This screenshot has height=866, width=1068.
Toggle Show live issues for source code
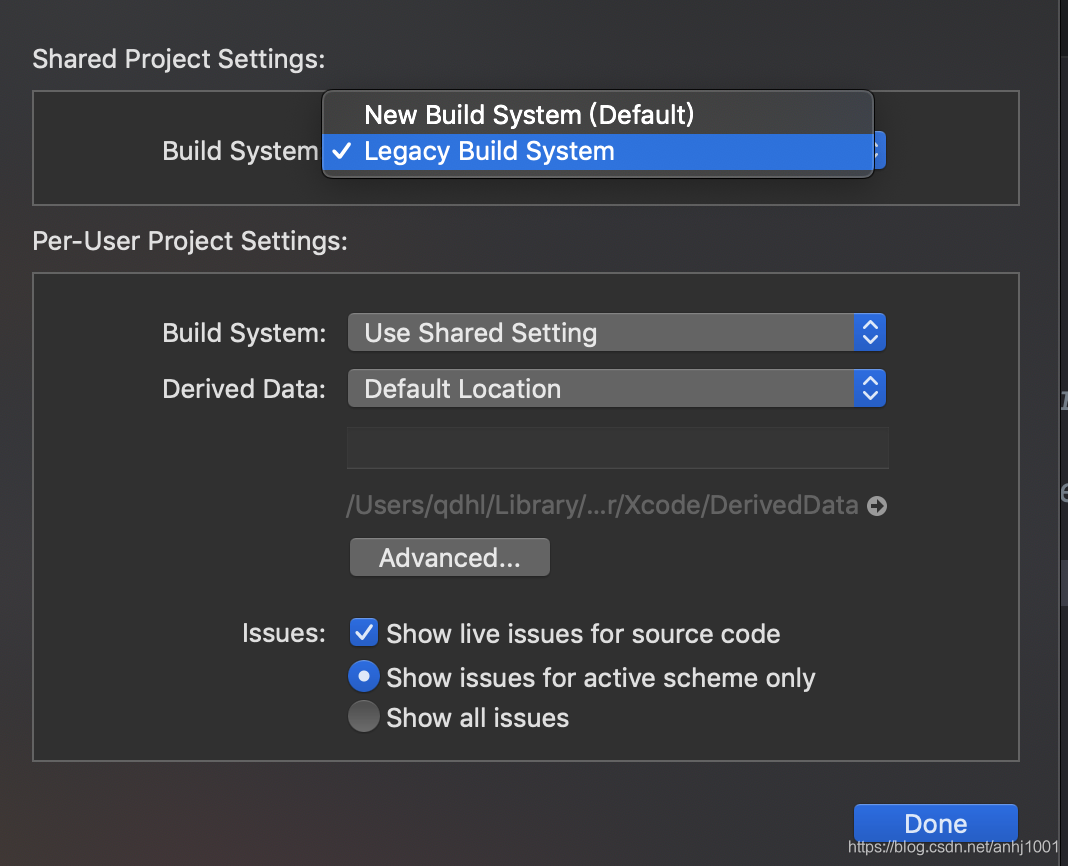click(364, 633)
